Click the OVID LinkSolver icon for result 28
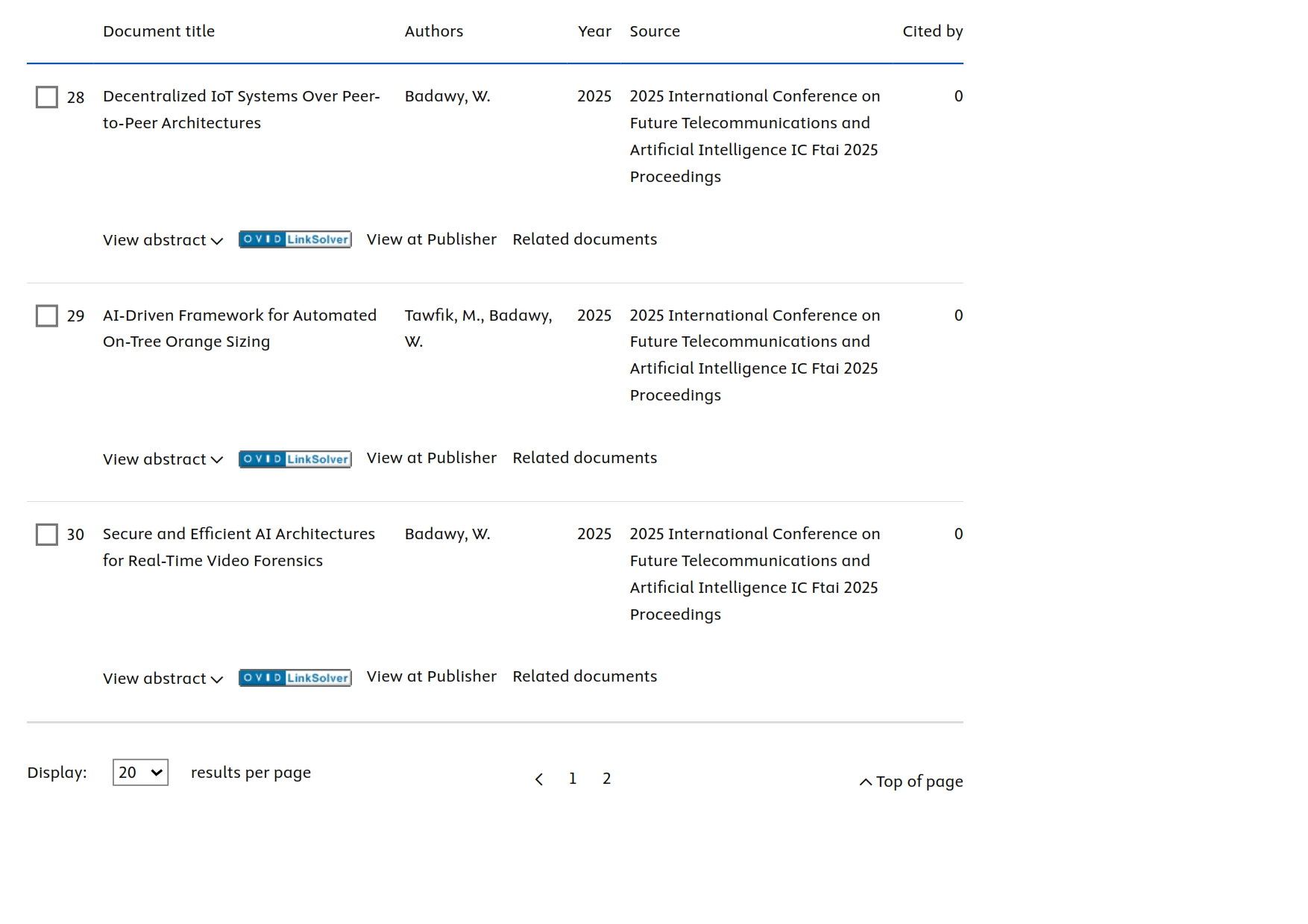The image size is (1308, 924). point(295,239)
